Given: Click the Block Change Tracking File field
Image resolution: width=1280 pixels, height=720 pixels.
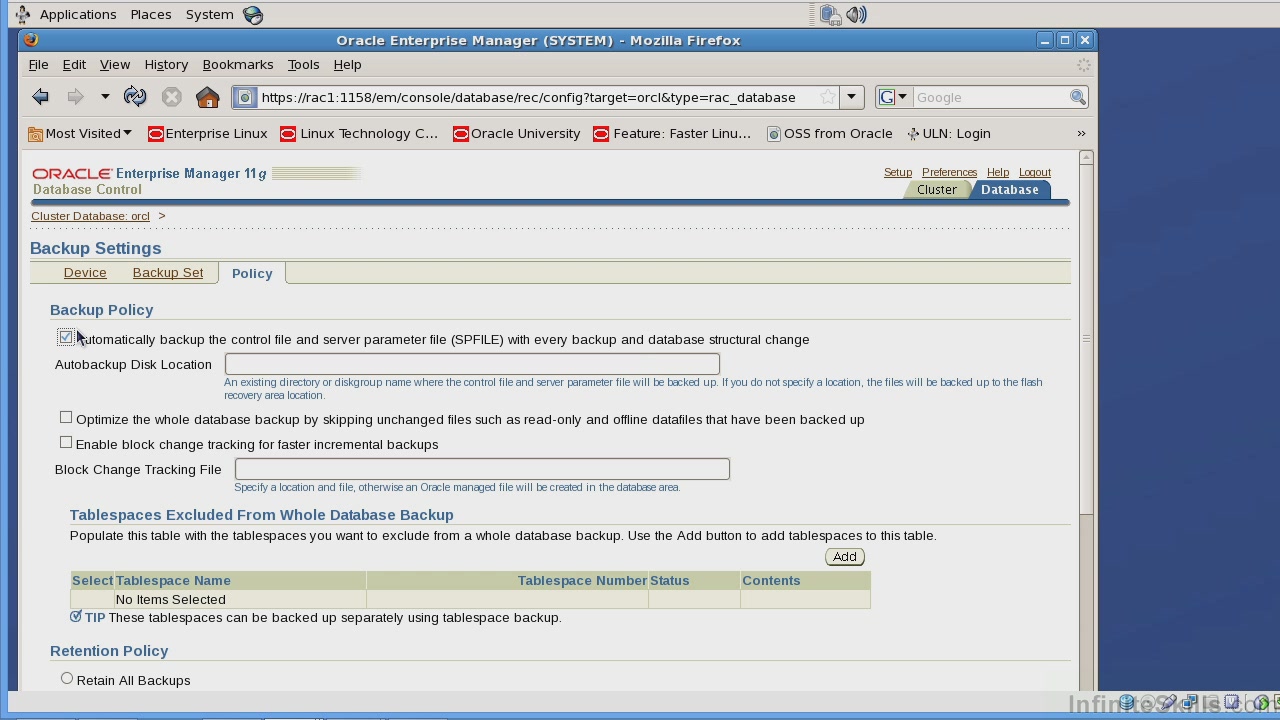Looking at the screenshot, I should pos(482,469).
